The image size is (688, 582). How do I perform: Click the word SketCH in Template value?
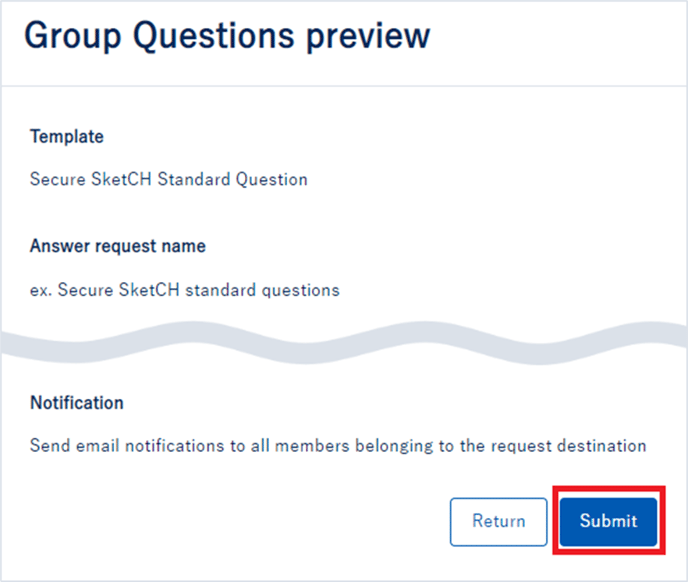[121, 179]
